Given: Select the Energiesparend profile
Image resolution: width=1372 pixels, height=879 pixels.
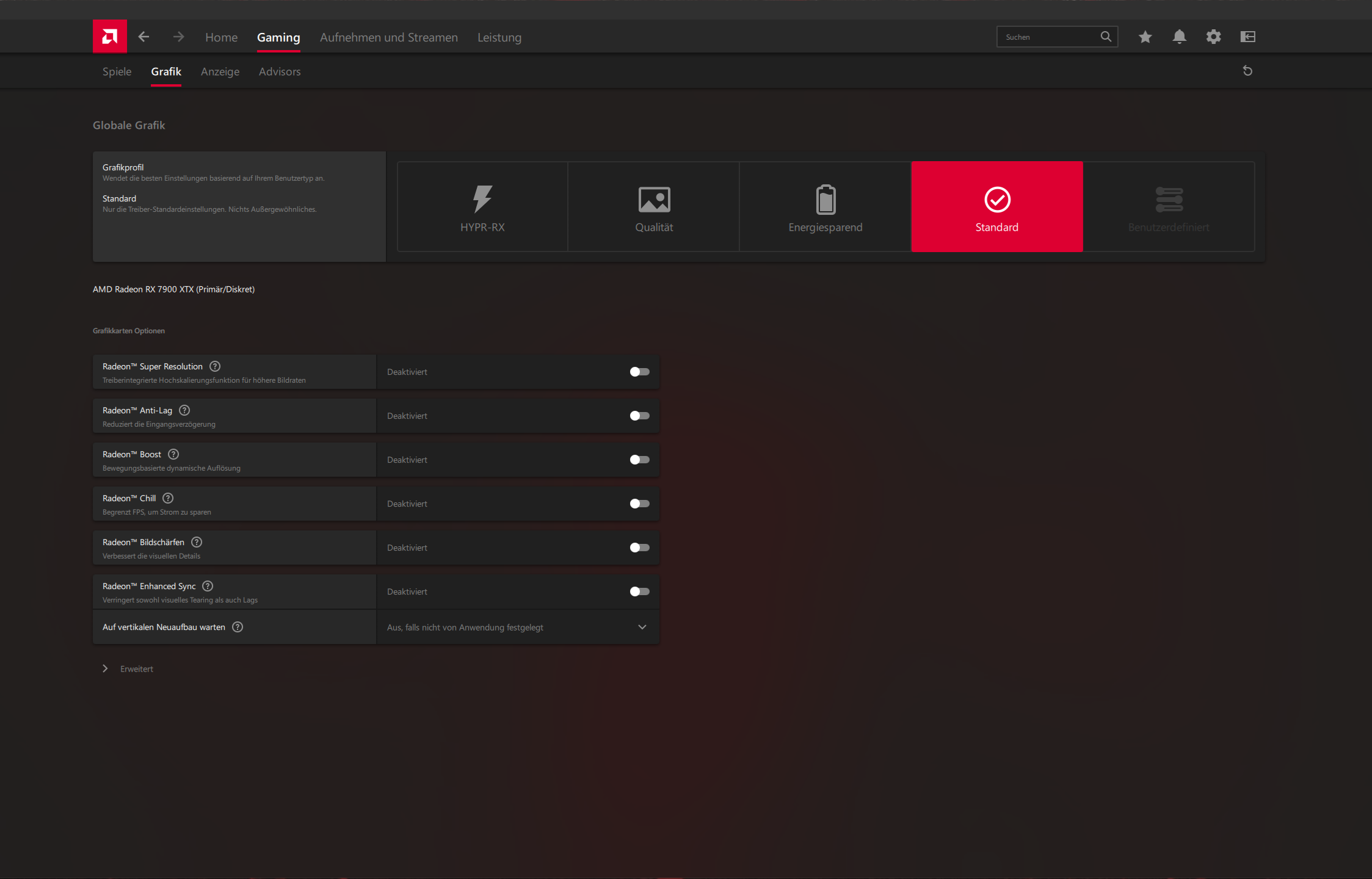Looking at the screenshot, I should (825, 206).
